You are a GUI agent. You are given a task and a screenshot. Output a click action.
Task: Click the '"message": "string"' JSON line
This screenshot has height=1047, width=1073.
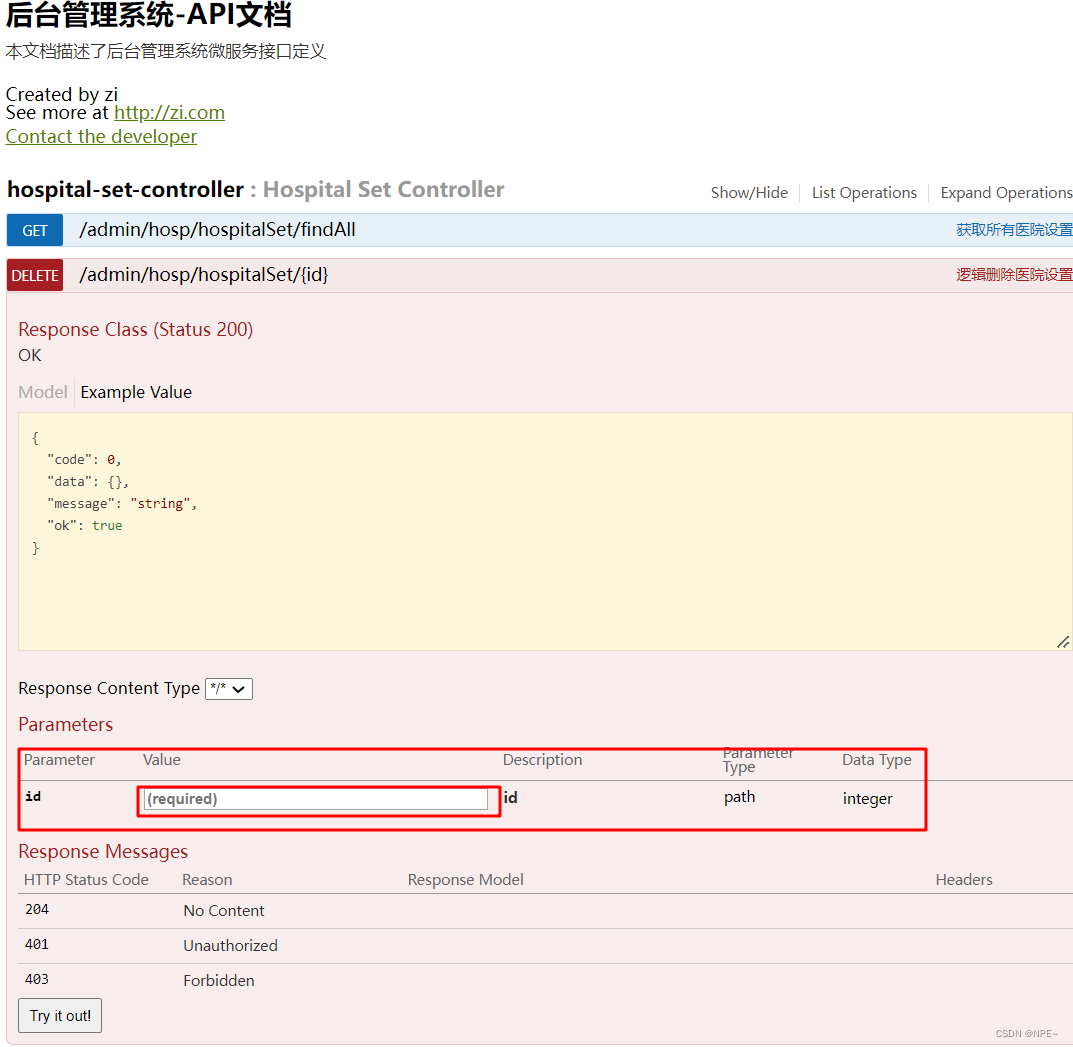pos(122,504)
